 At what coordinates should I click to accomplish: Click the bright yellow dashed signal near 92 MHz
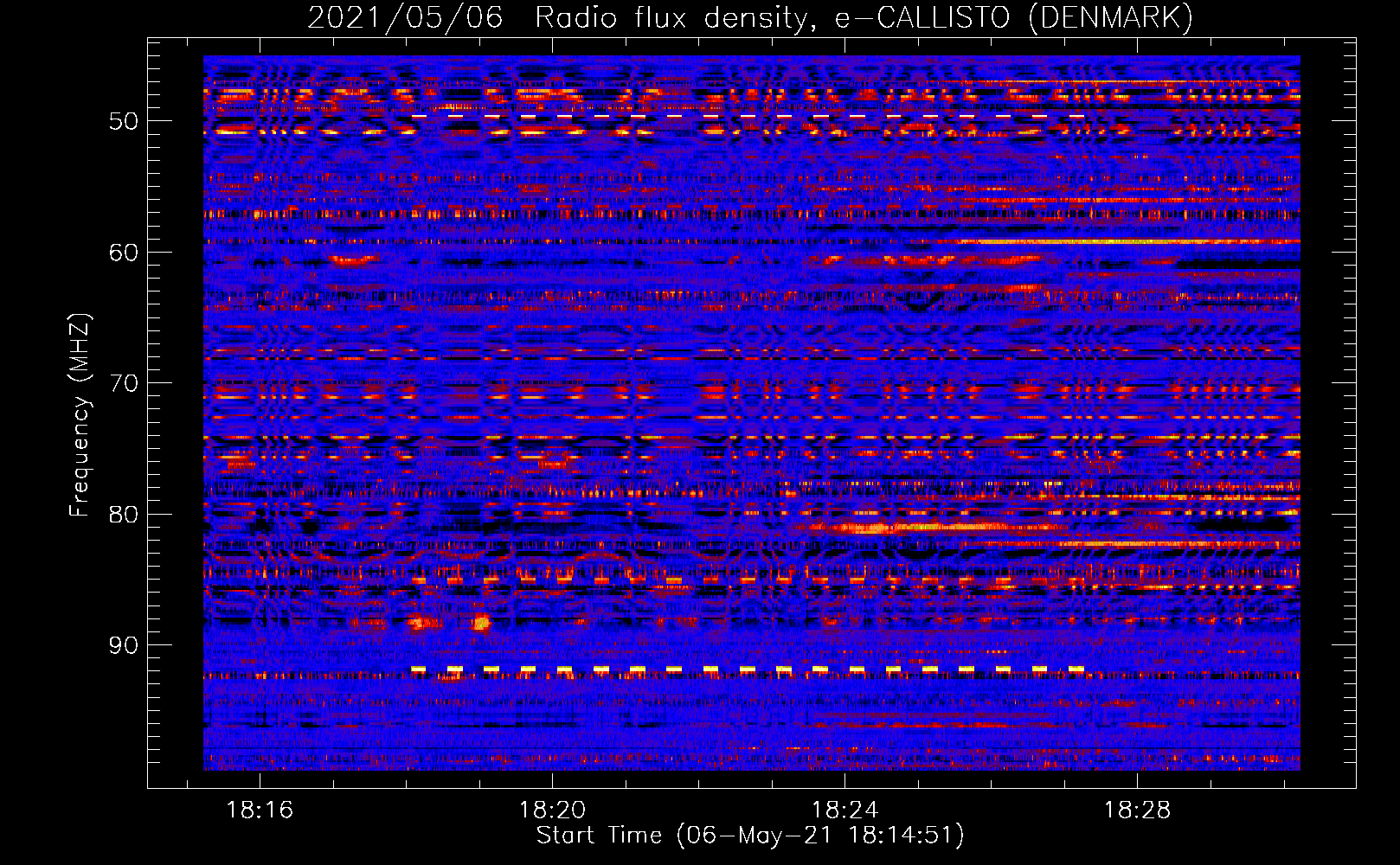point(748,670)
